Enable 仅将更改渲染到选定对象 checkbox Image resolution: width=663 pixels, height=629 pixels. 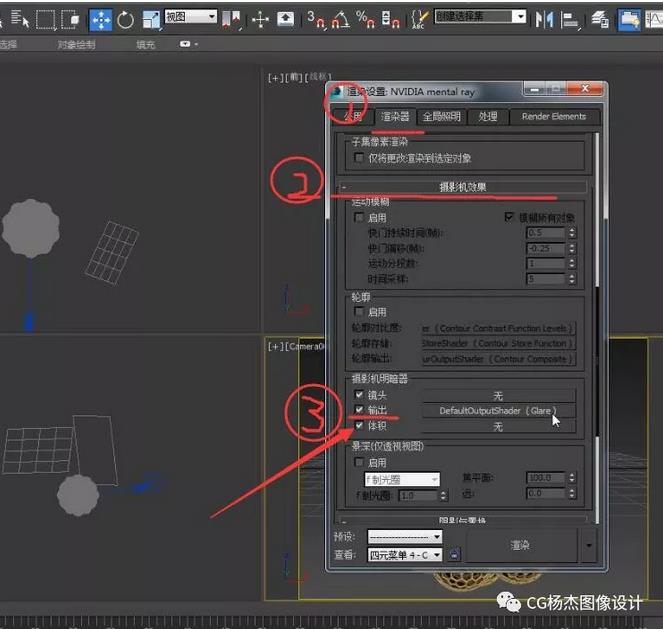(359, 158)
